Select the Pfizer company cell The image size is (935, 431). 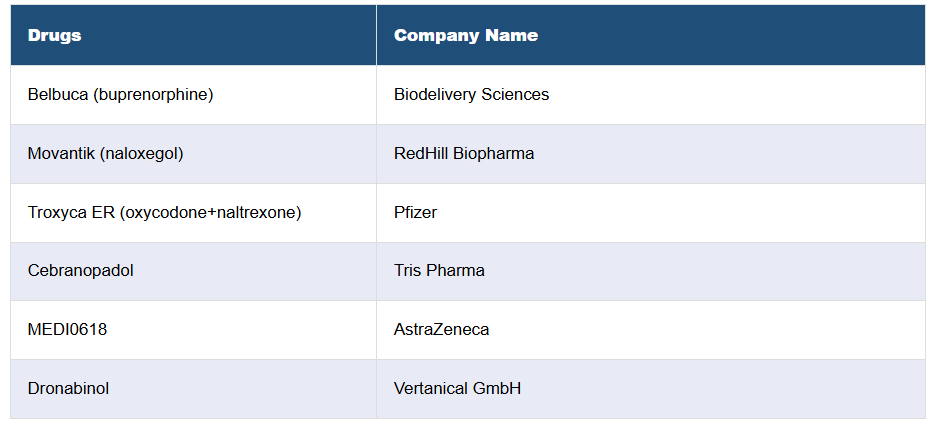point(415,212)
